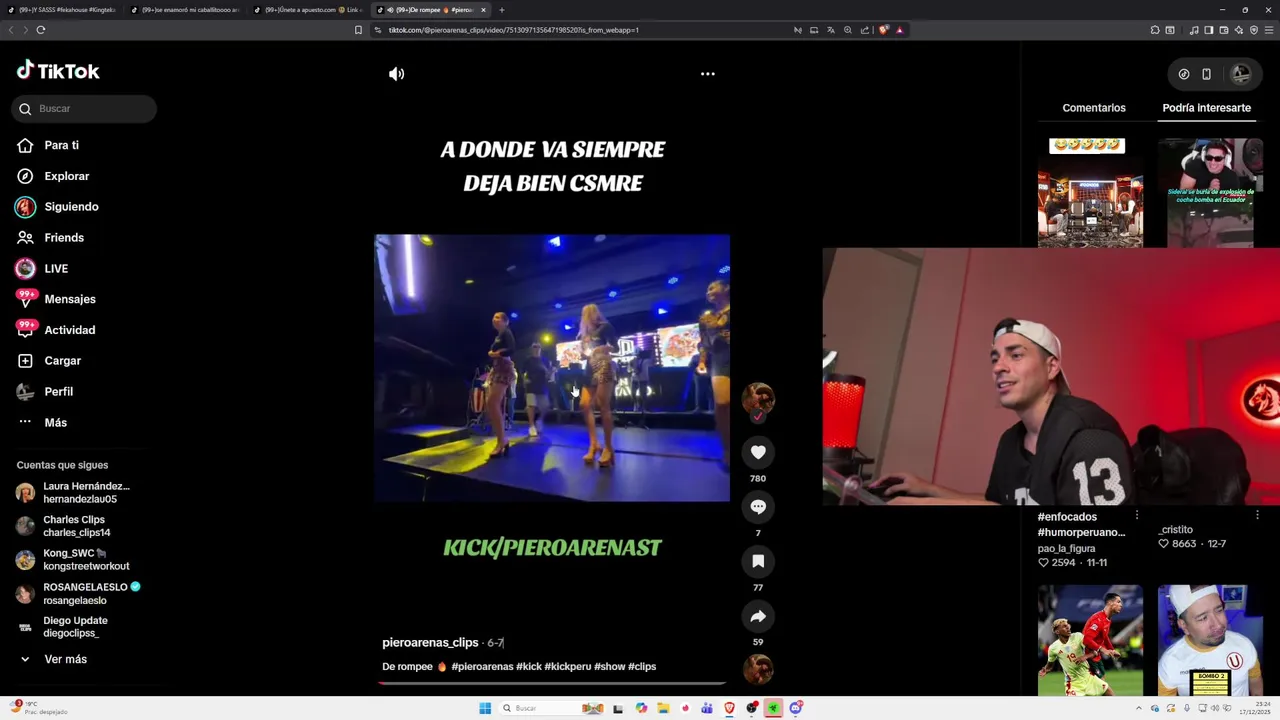Click the #kickperu hashtag

pos(568,667)
